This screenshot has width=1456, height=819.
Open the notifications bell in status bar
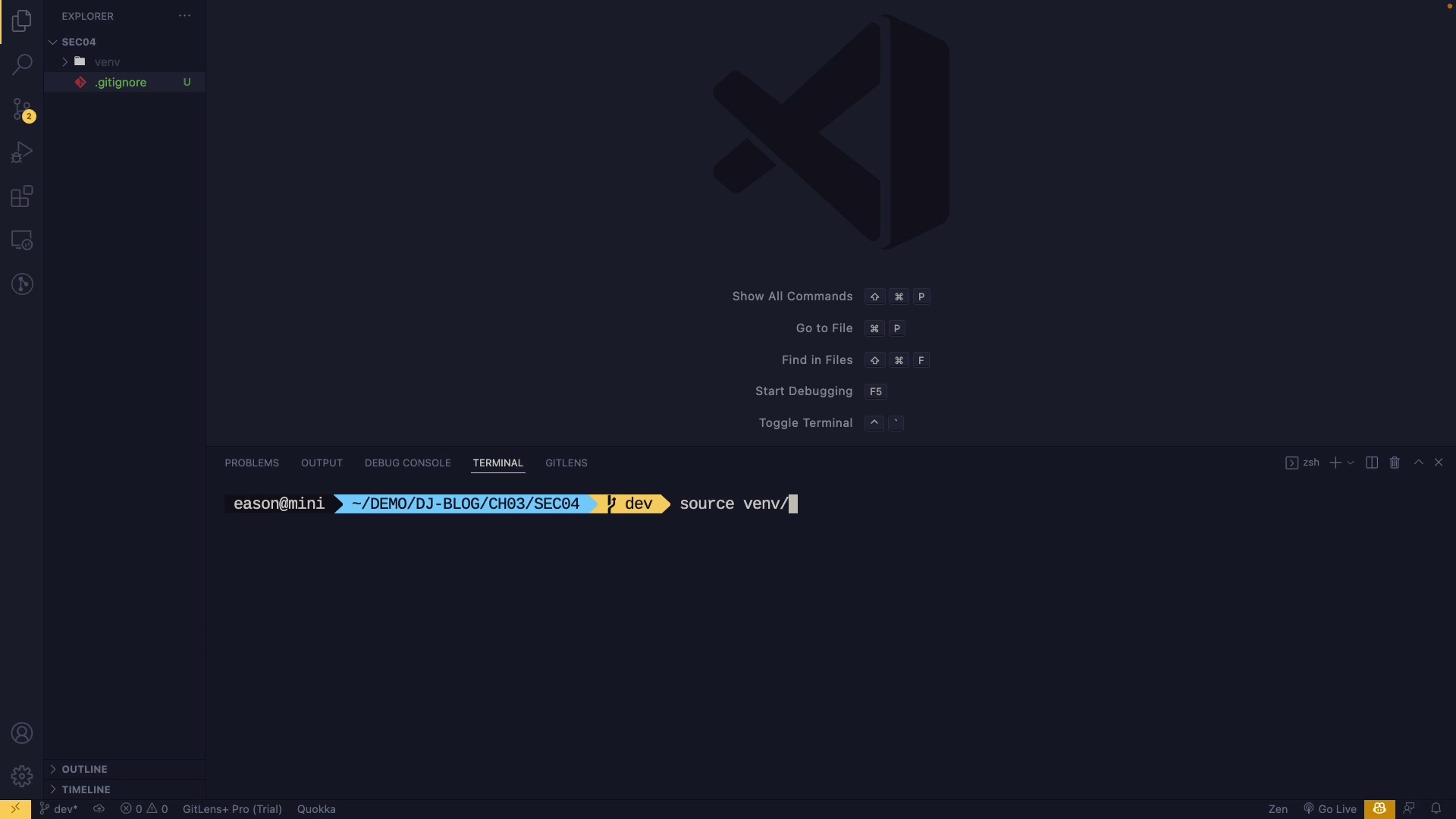[x=1436, y=809]
